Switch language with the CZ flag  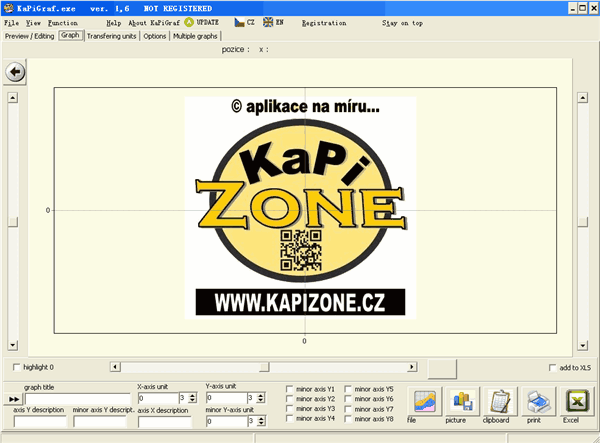click(x=240, y=23)
